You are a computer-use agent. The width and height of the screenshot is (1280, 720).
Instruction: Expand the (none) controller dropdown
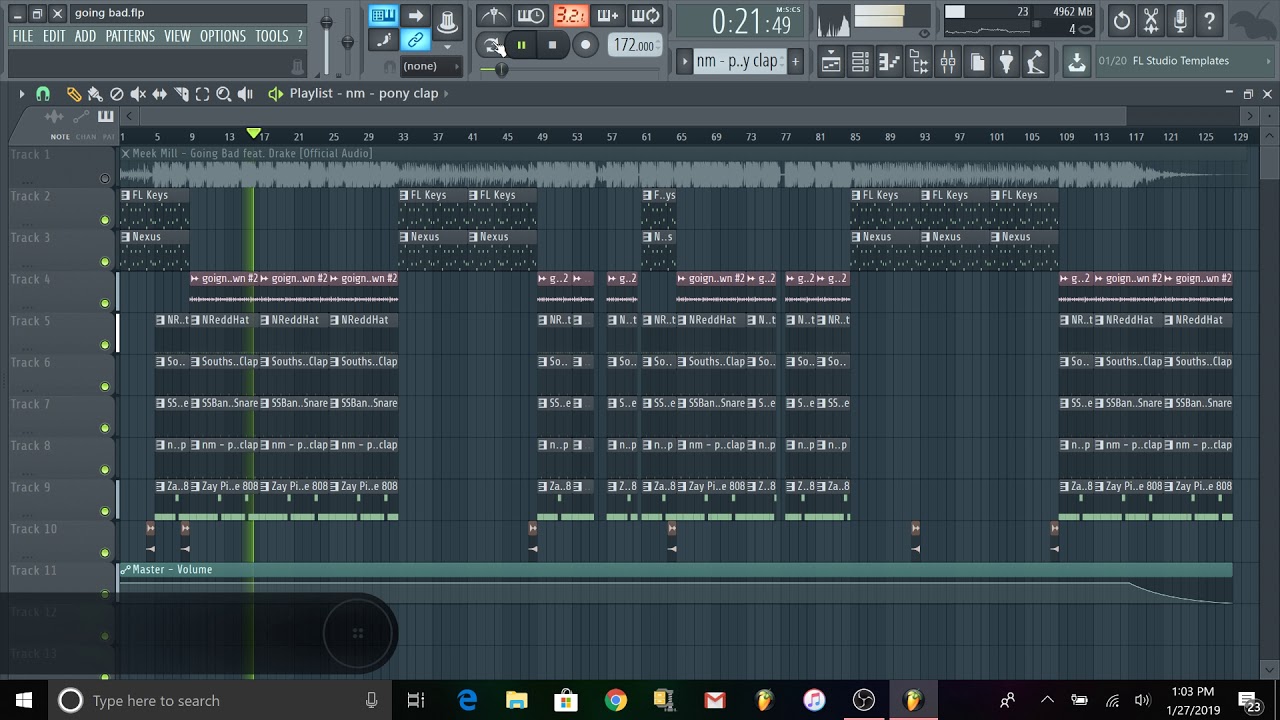pyautogui.click(x=430, y=67)
